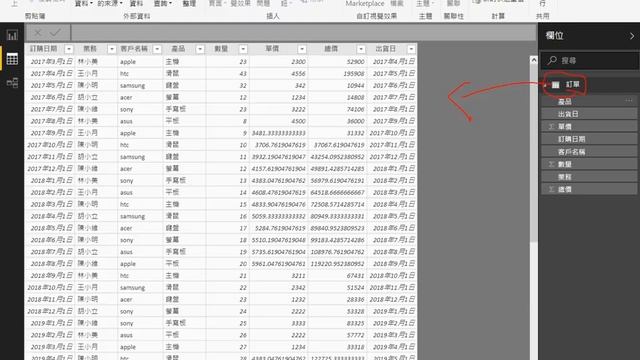Screen dimensions: 640x360
Task: Select 出貨日 field in fields list
Action: [x=589, y=114]
